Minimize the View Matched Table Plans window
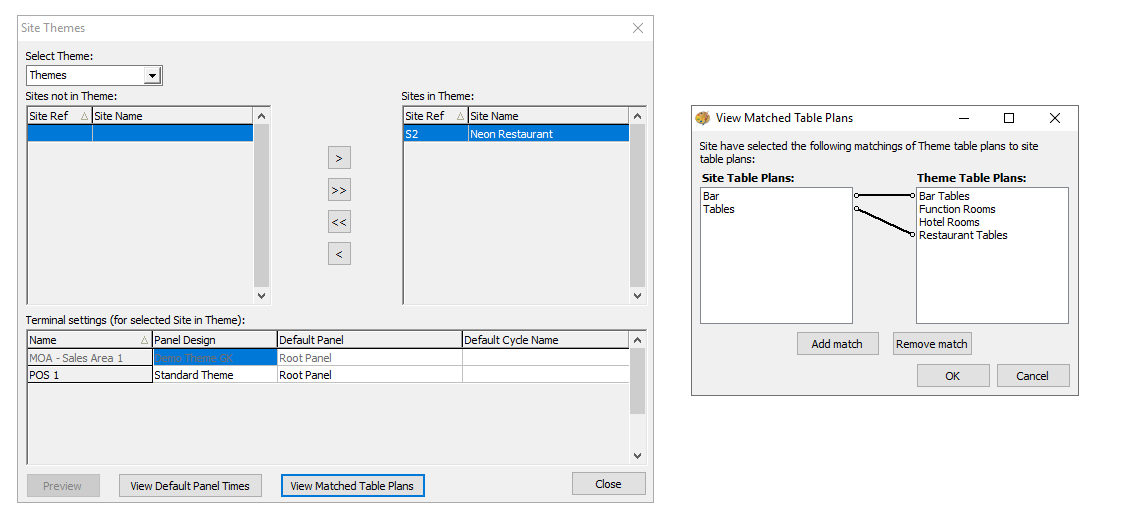 [x=963, y=118]
